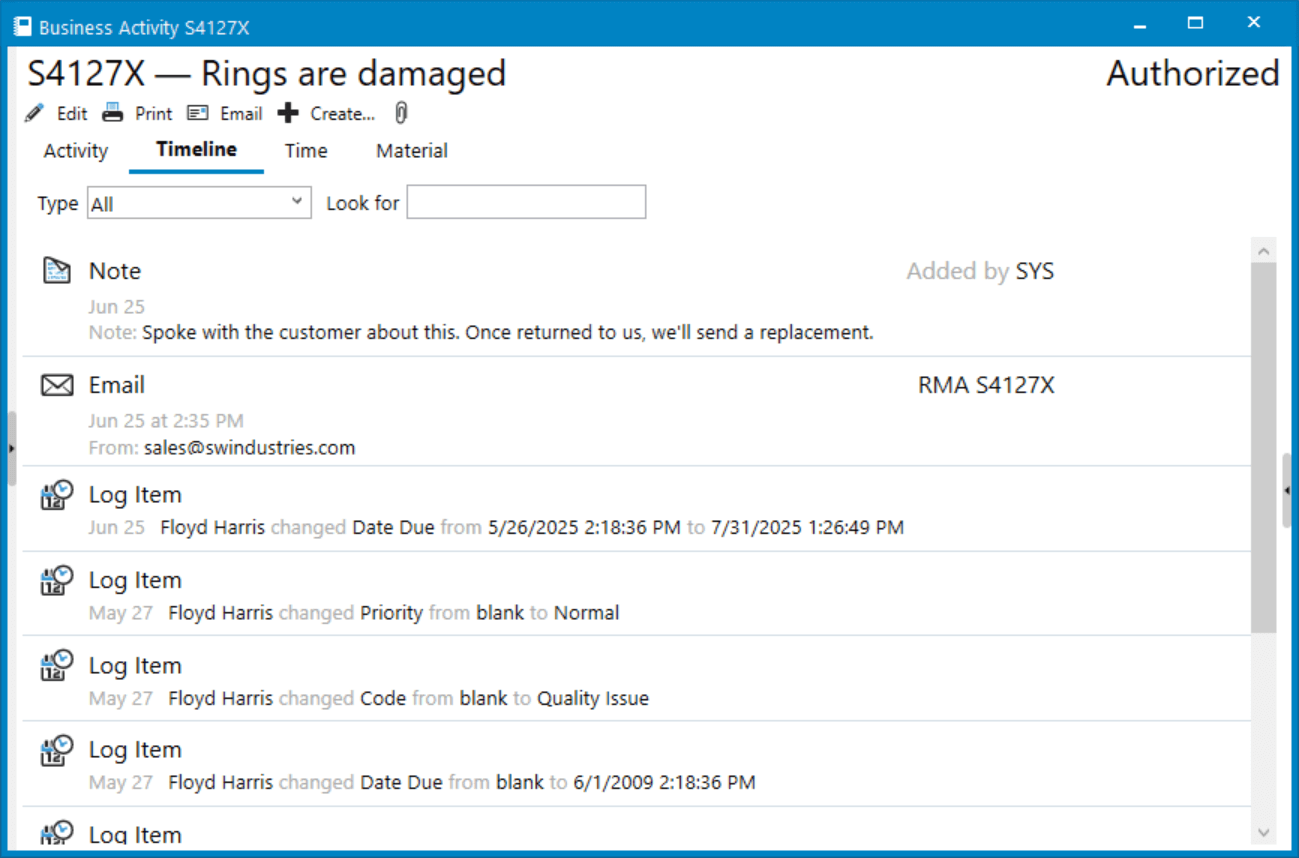Click the Date Due 7/31/2025 log icon
Screen dimensions: 1299x858
pyautogui.click(x=57, y=495)
